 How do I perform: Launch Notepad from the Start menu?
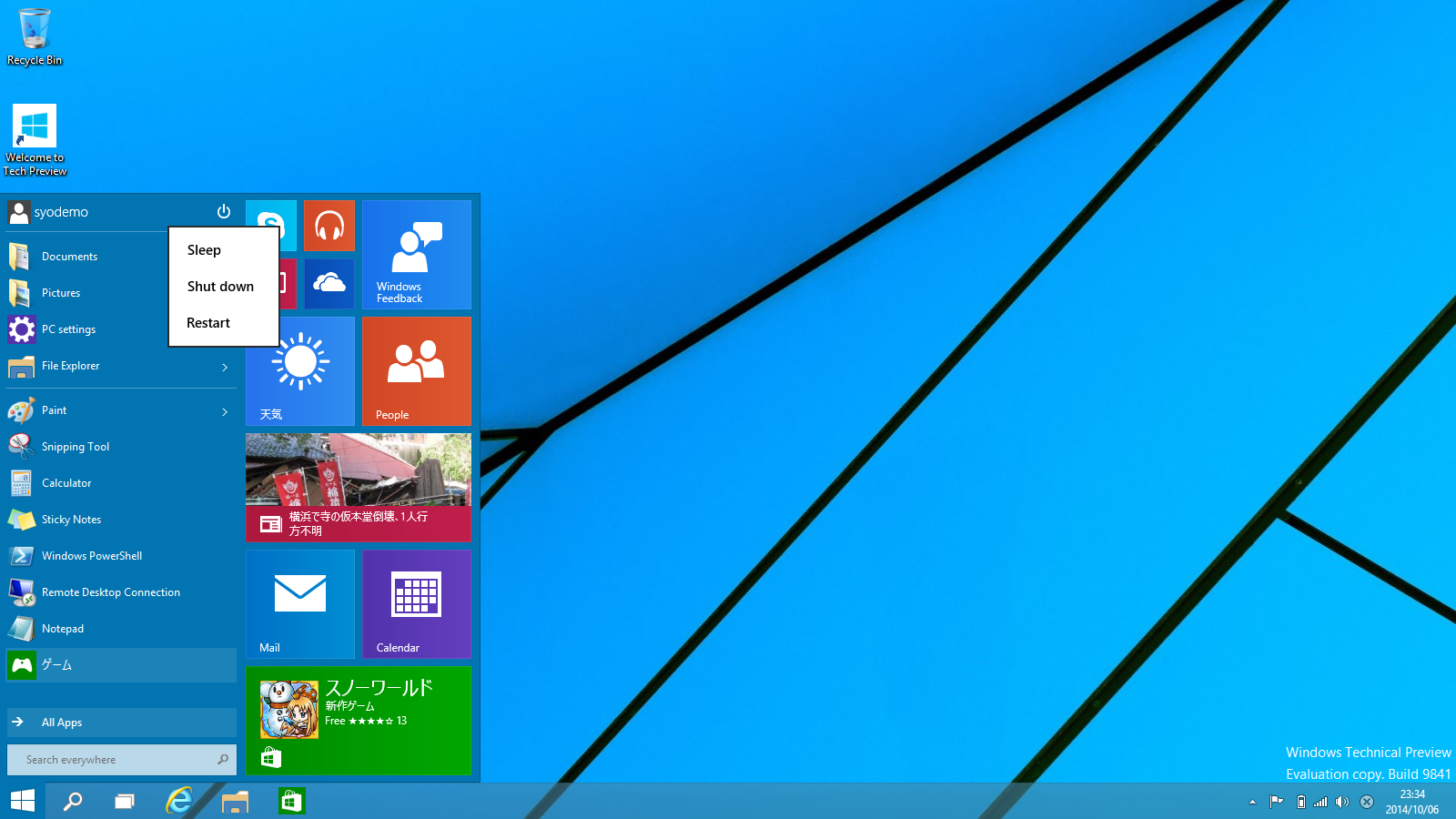point(121,629)
